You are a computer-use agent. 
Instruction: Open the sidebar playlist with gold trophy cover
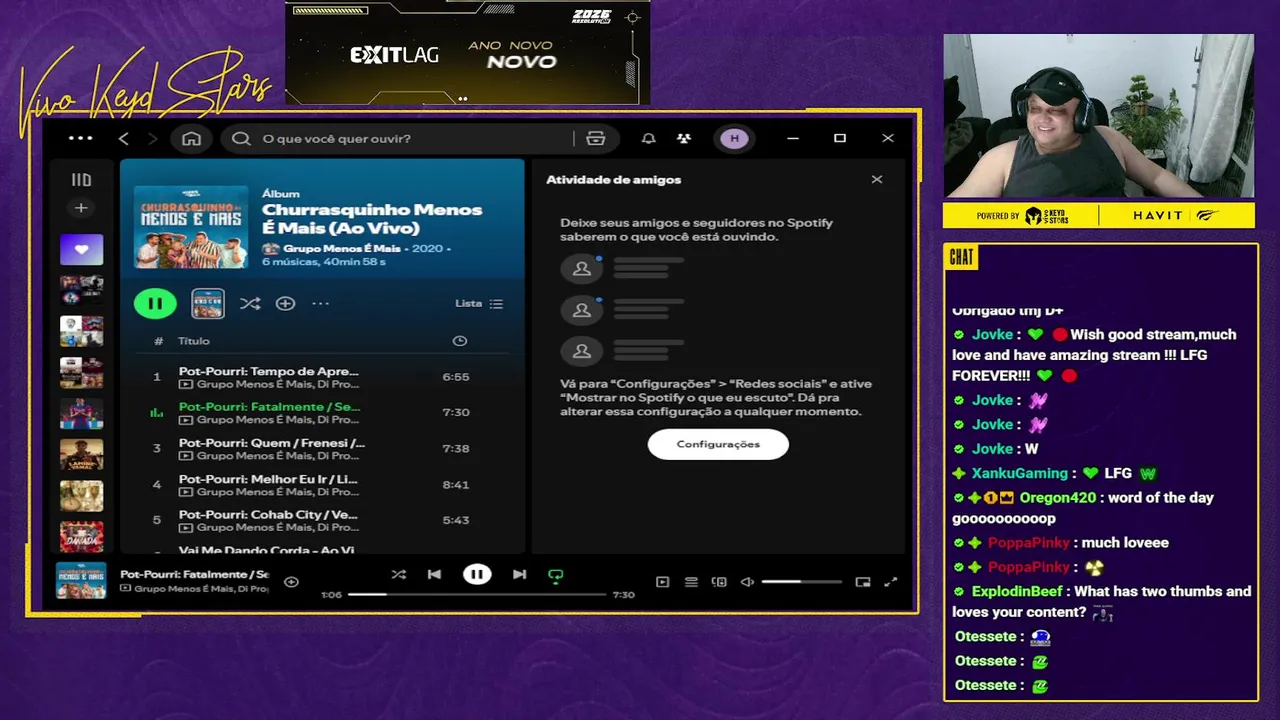(x=81, y=496)
